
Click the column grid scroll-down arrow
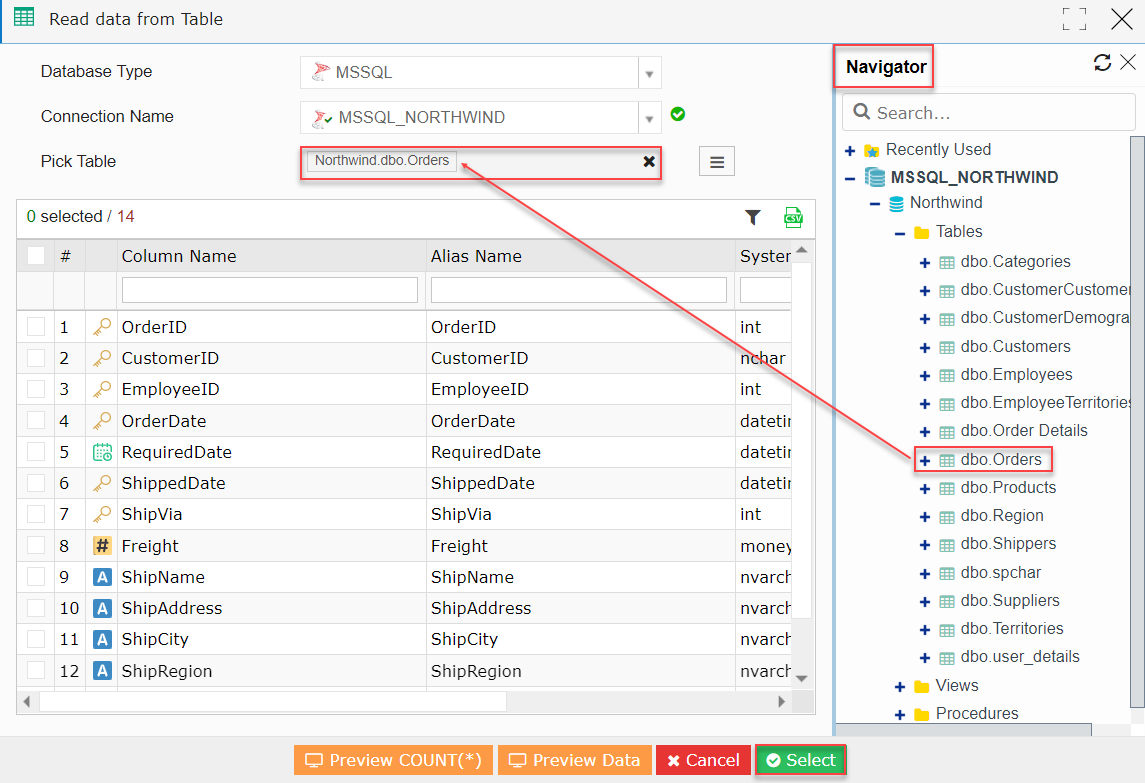[x=802, y=679]
